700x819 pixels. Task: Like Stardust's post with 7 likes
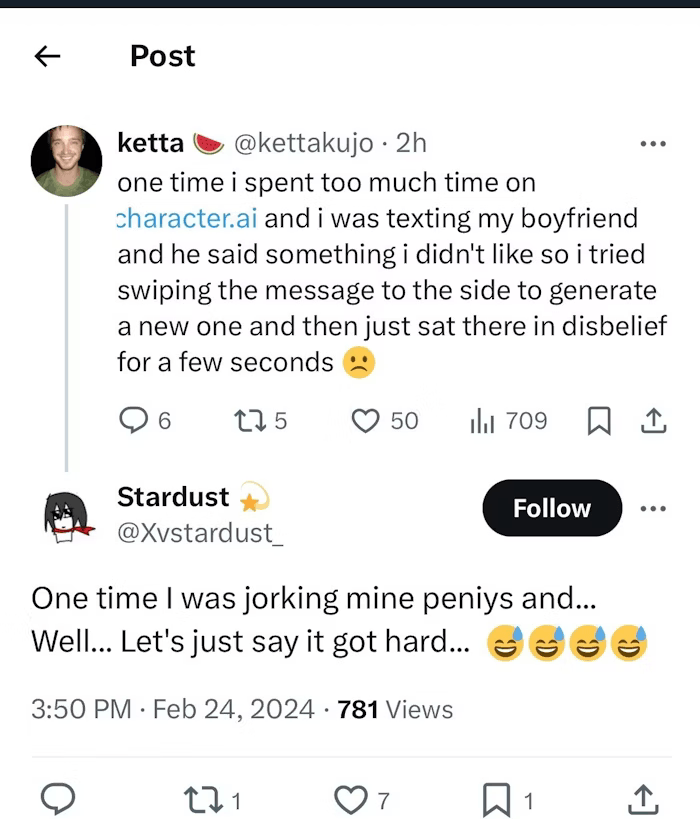349,799
